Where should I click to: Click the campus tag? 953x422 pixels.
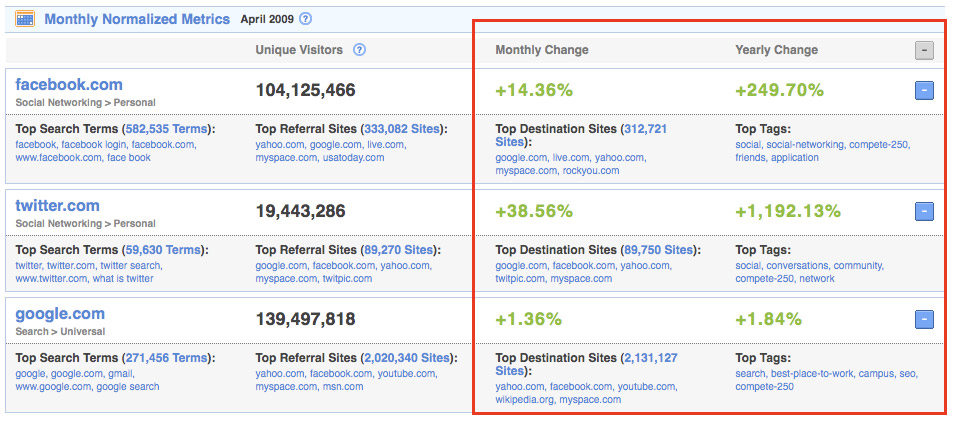(876, 373)
